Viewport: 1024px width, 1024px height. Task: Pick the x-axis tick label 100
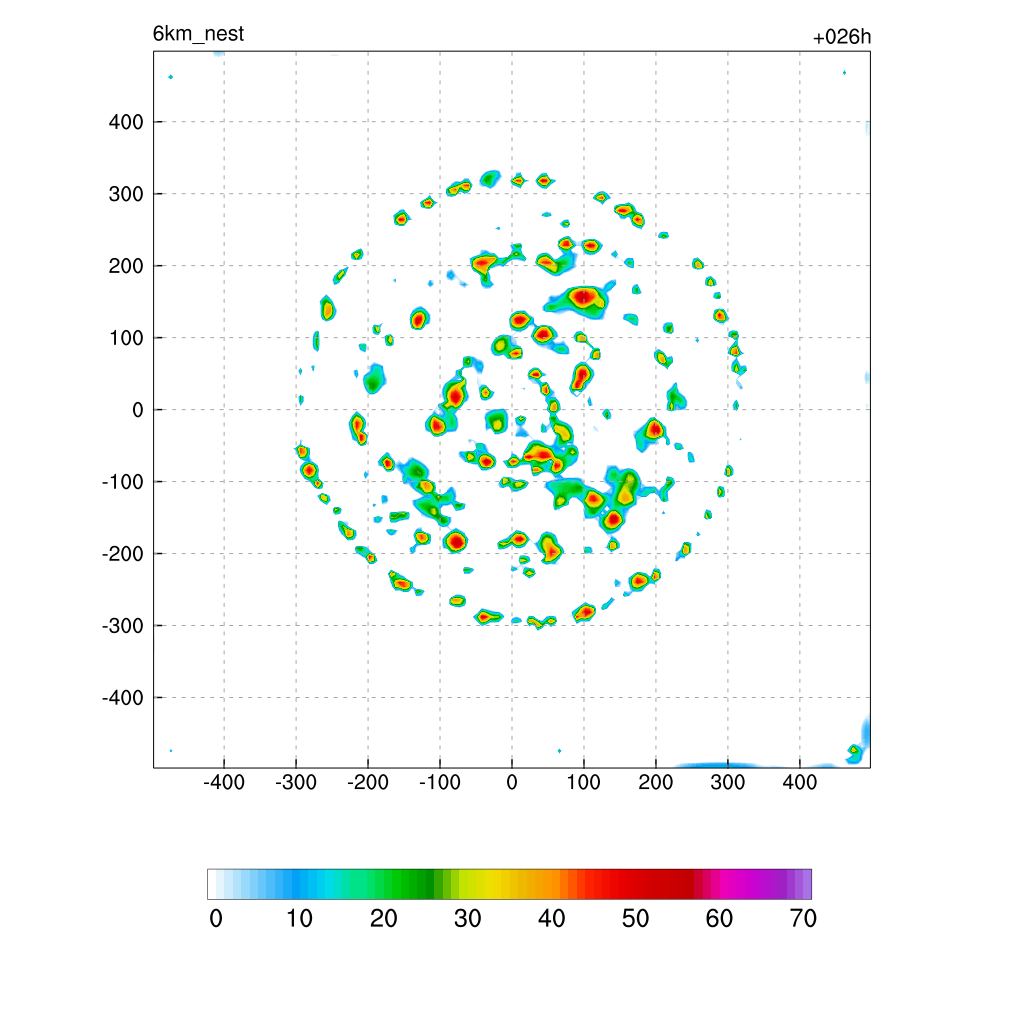coord(583,782)
